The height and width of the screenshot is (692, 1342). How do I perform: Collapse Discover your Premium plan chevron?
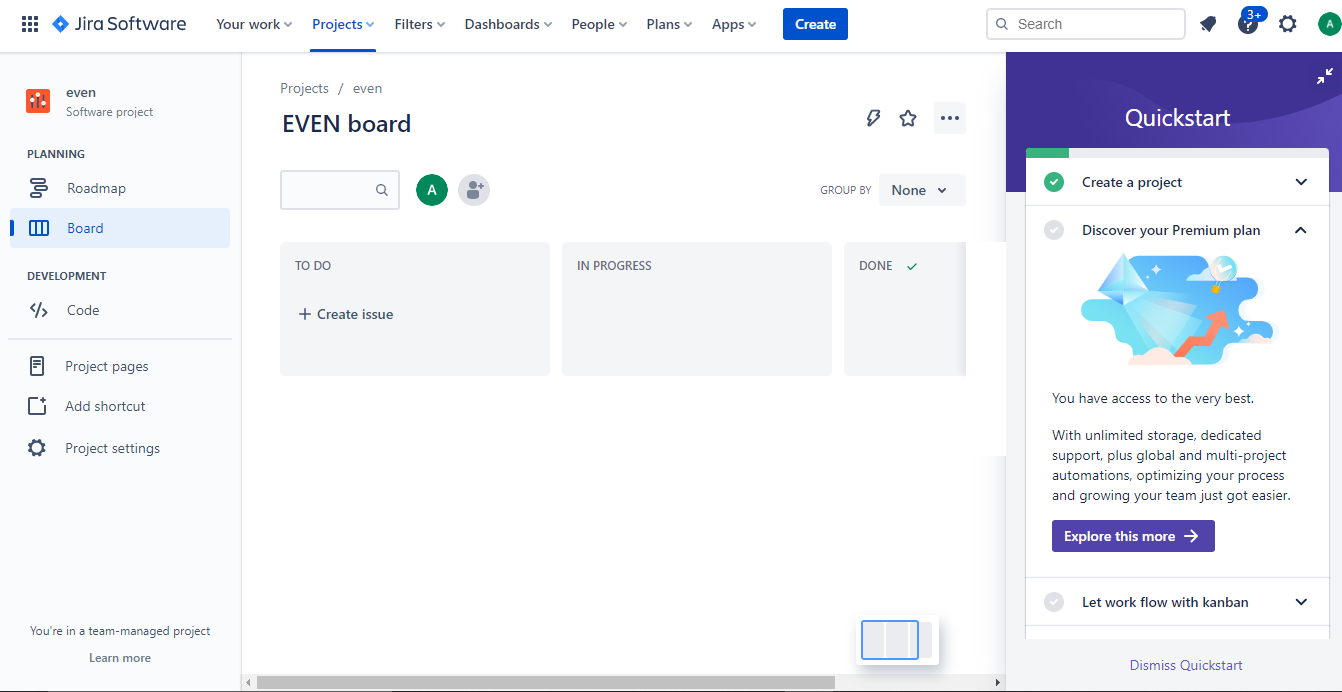pyautogui.click(x=1301, y=230)
